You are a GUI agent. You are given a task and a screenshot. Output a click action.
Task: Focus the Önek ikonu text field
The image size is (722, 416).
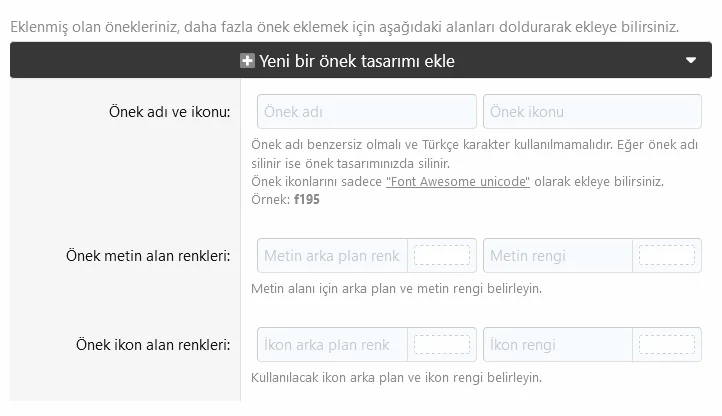click(x=592, y=111)
